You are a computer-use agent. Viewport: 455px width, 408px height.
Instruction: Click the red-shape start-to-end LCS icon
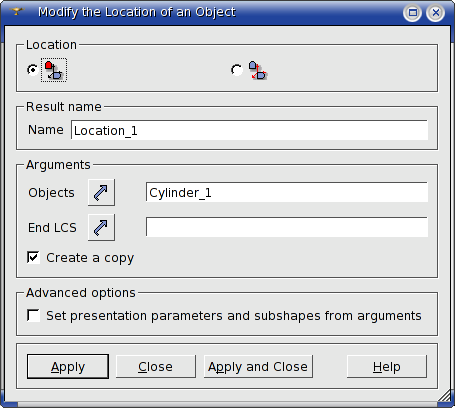(x=54, y=70)
